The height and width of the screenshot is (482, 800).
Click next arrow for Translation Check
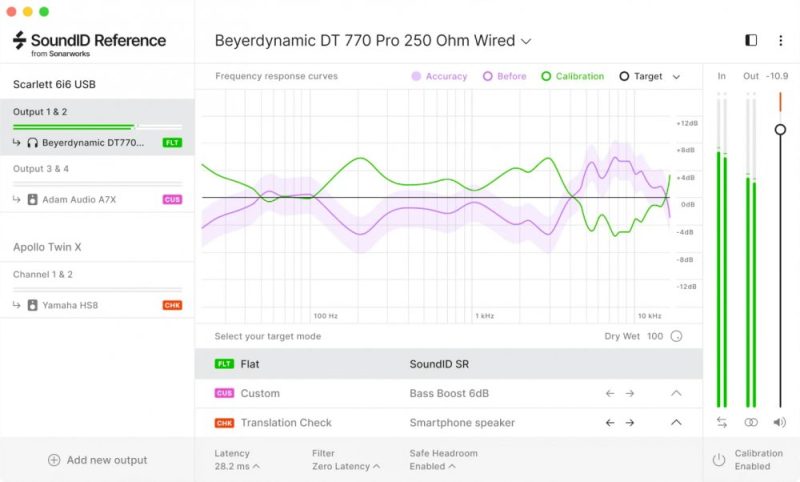coord(630,423)
